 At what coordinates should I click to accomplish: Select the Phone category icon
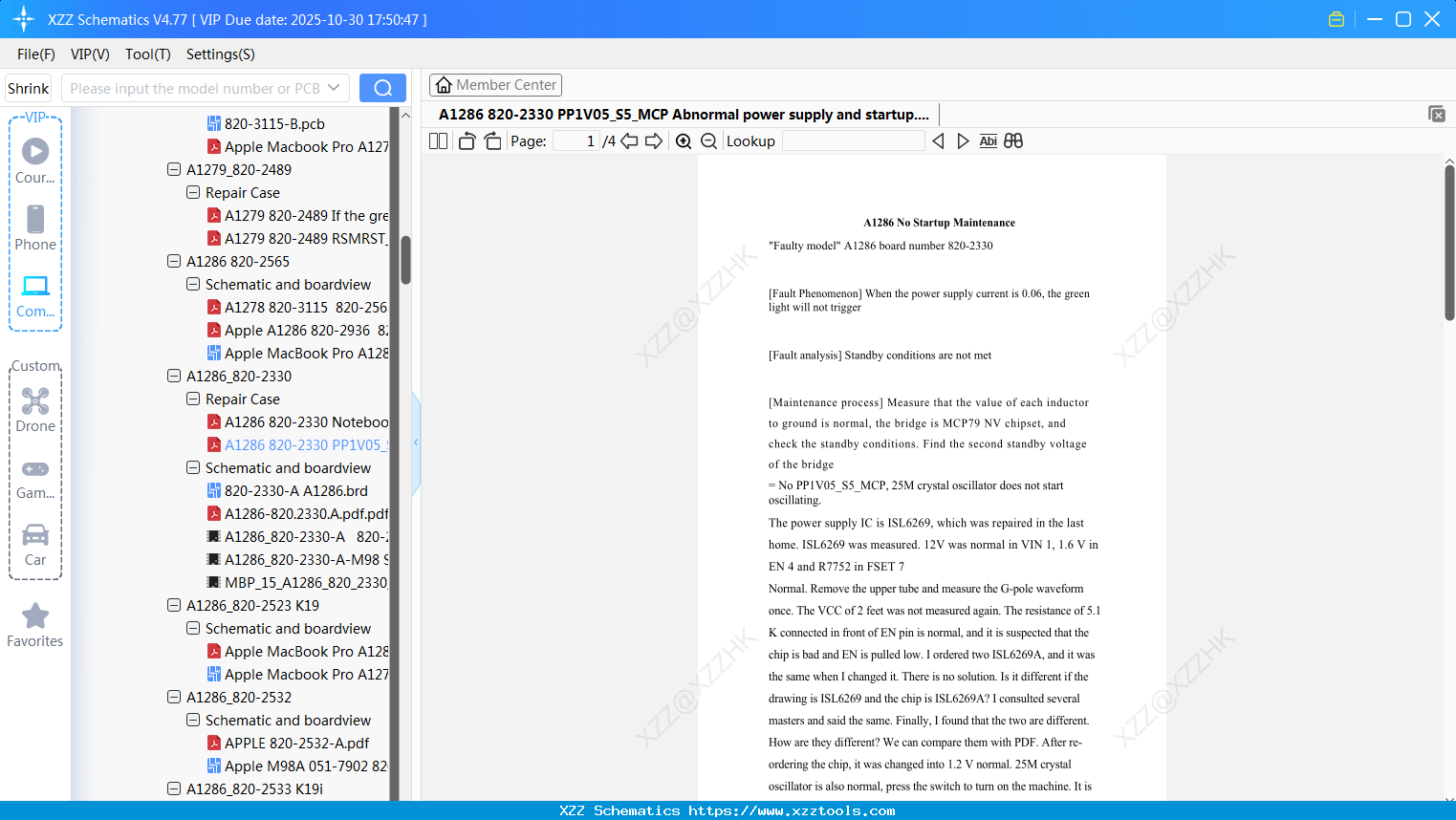pyautogui.click(x=35, y=228)
